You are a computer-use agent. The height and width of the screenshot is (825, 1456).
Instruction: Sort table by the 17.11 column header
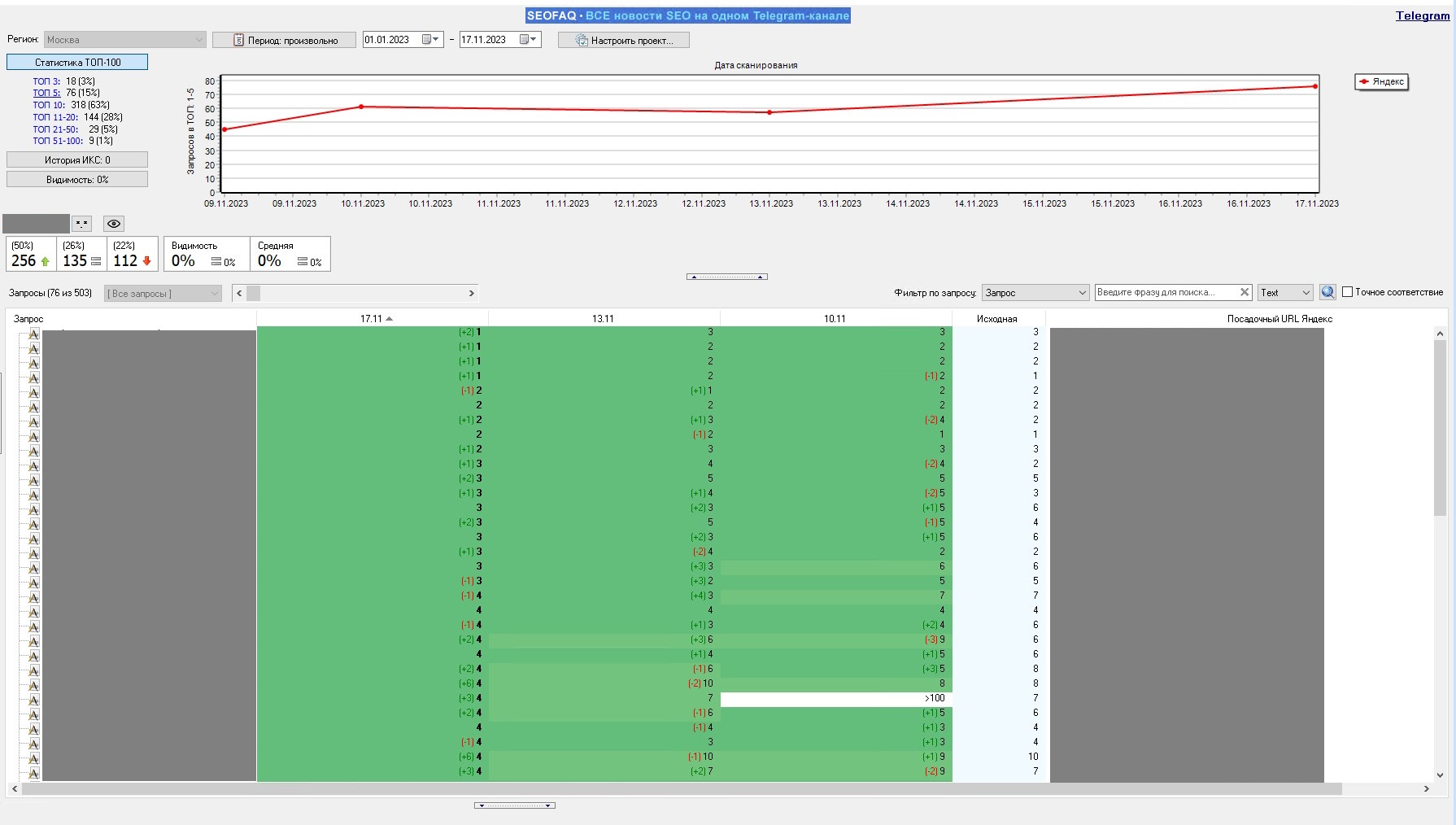click(x=373, y=318)
